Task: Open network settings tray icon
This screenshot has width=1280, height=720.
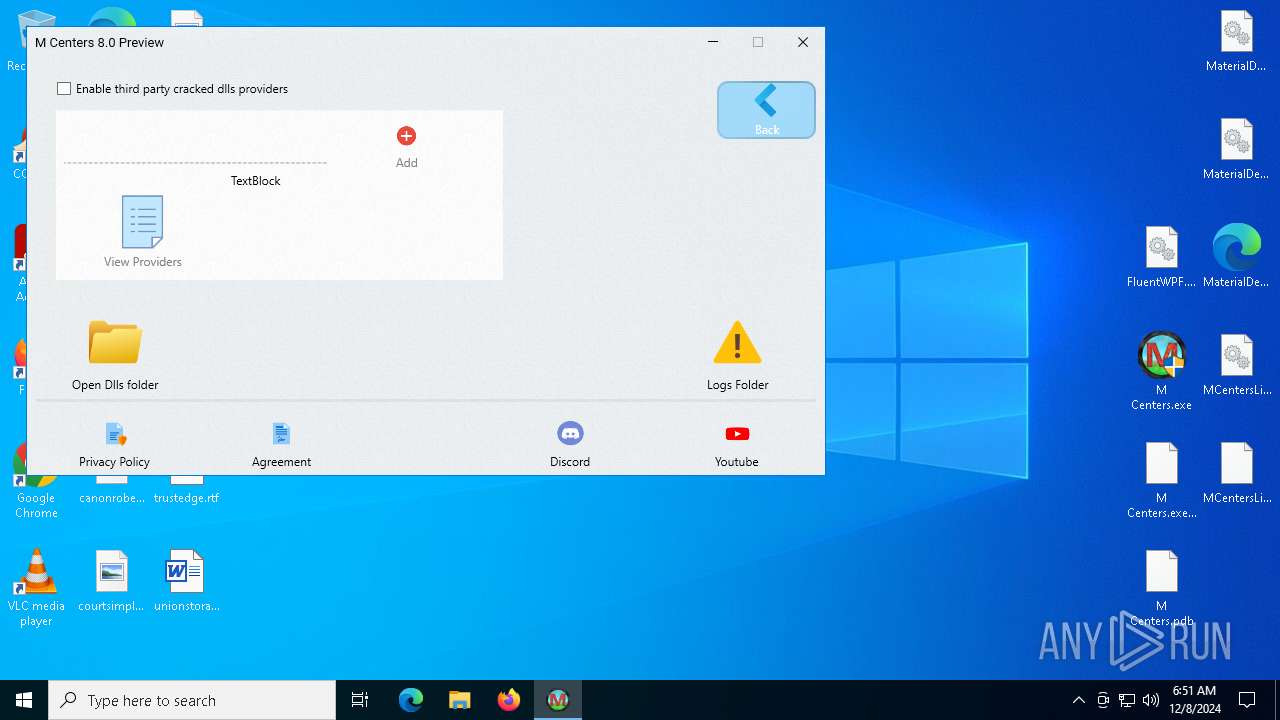Action: [1127, 700]
